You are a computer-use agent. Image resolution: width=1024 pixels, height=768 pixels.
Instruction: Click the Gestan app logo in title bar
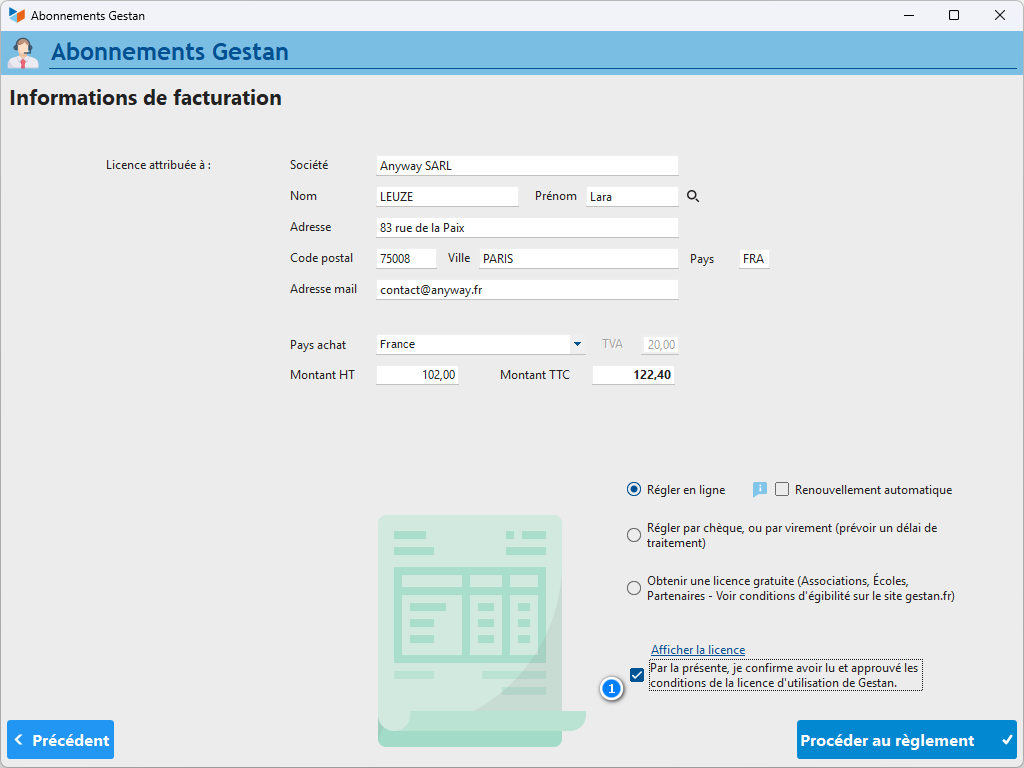(x=16, y=16)
